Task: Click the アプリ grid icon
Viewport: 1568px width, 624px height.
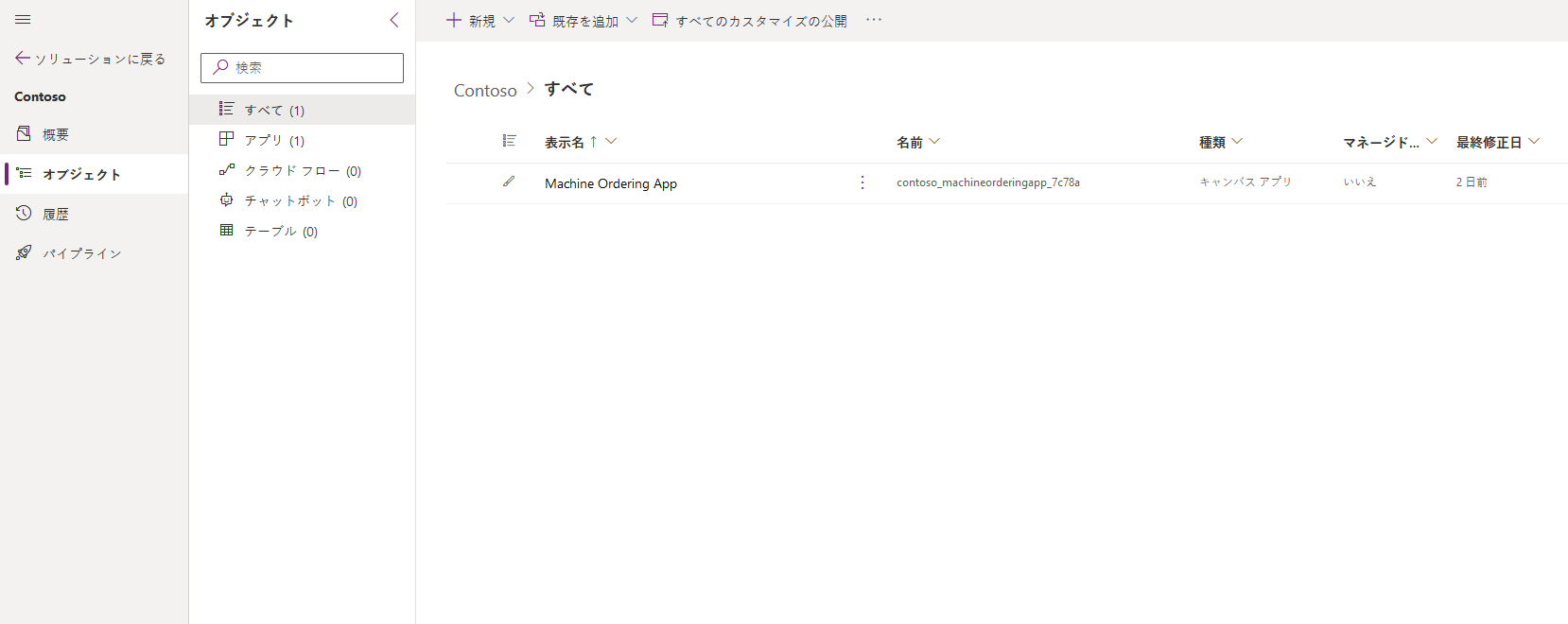Action: tap(226, 139)
